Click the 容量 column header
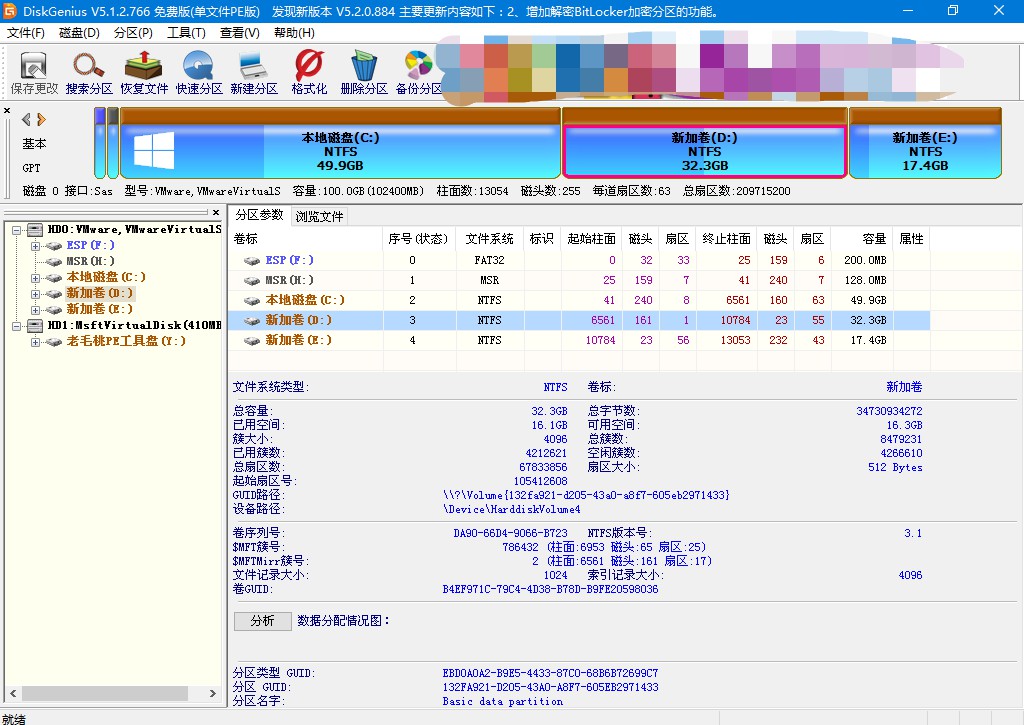Viewport: 1024px width, 725px height. (x=862, y=239)
